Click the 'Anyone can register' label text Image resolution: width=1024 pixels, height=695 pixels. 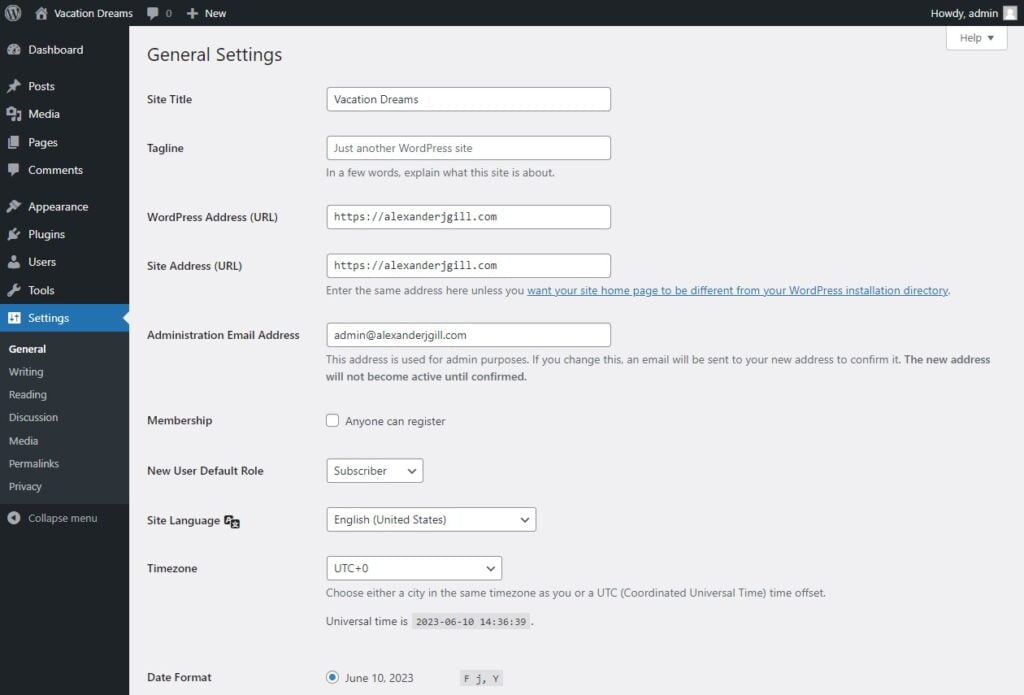[x=395, y=421]
